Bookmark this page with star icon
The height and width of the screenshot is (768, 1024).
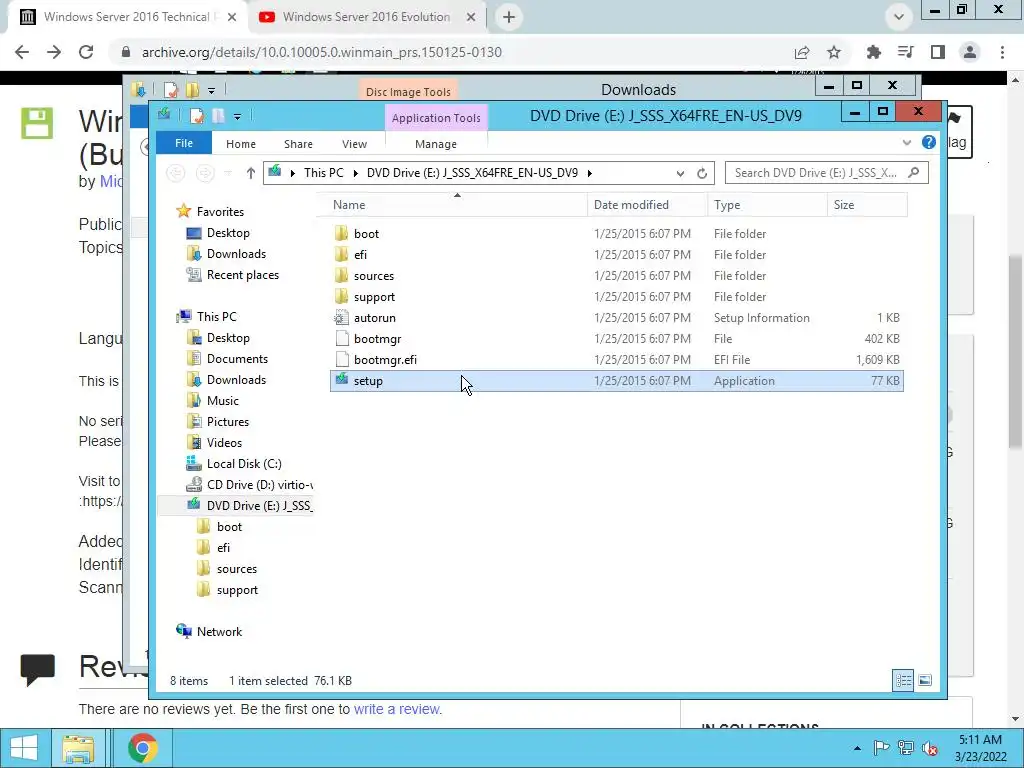click(834, 52)
